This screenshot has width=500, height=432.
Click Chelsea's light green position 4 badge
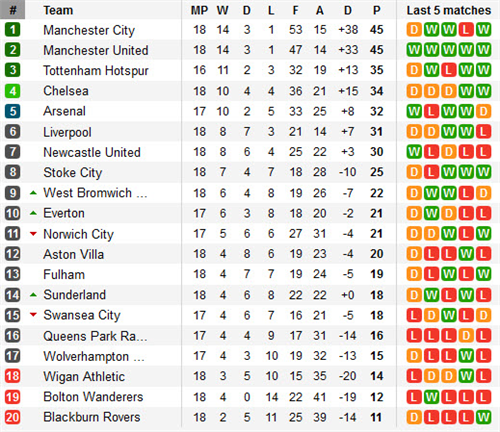tap(12, 91)
